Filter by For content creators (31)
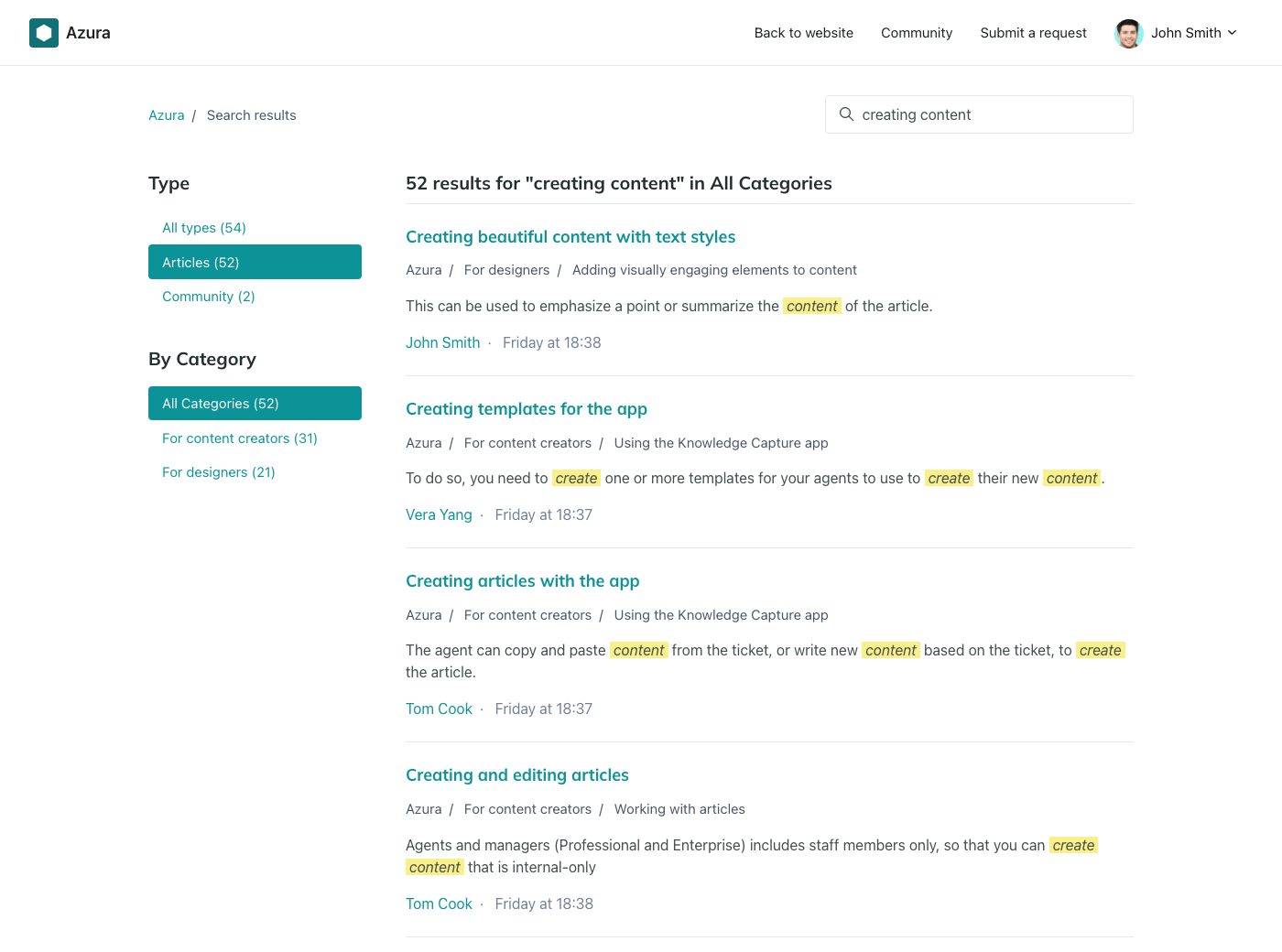Viewport: 1282px width, 952px height. pos(240,438)
